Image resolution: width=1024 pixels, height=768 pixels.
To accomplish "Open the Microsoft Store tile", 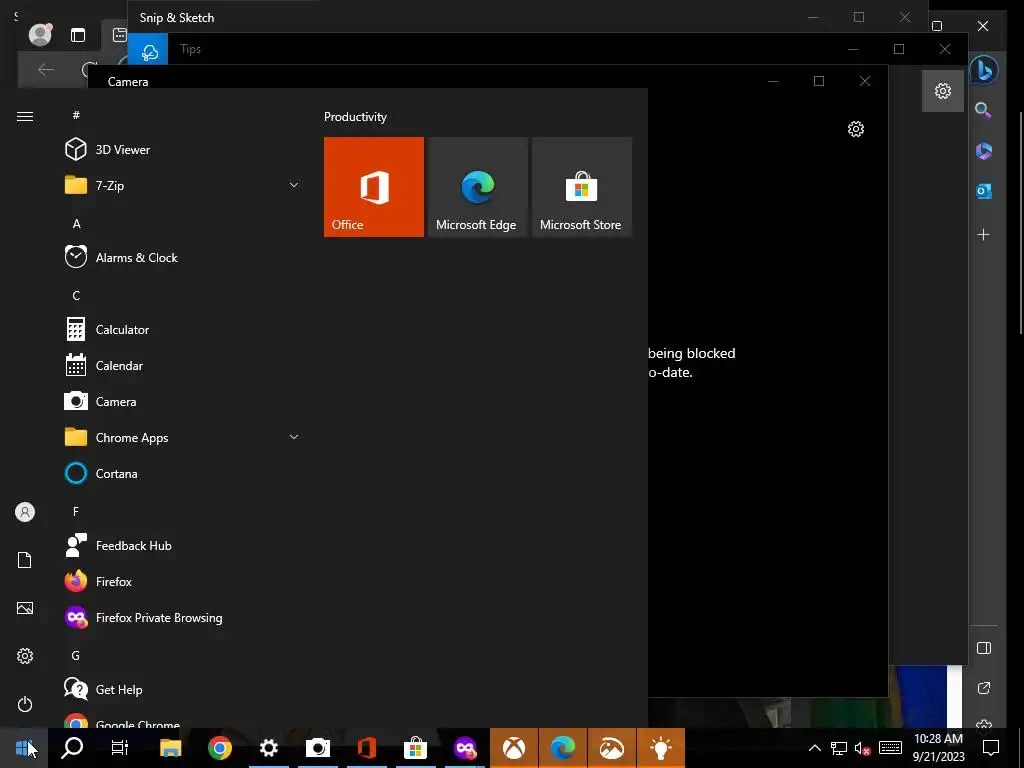I will pyautogui.click(x=582, y=187).
